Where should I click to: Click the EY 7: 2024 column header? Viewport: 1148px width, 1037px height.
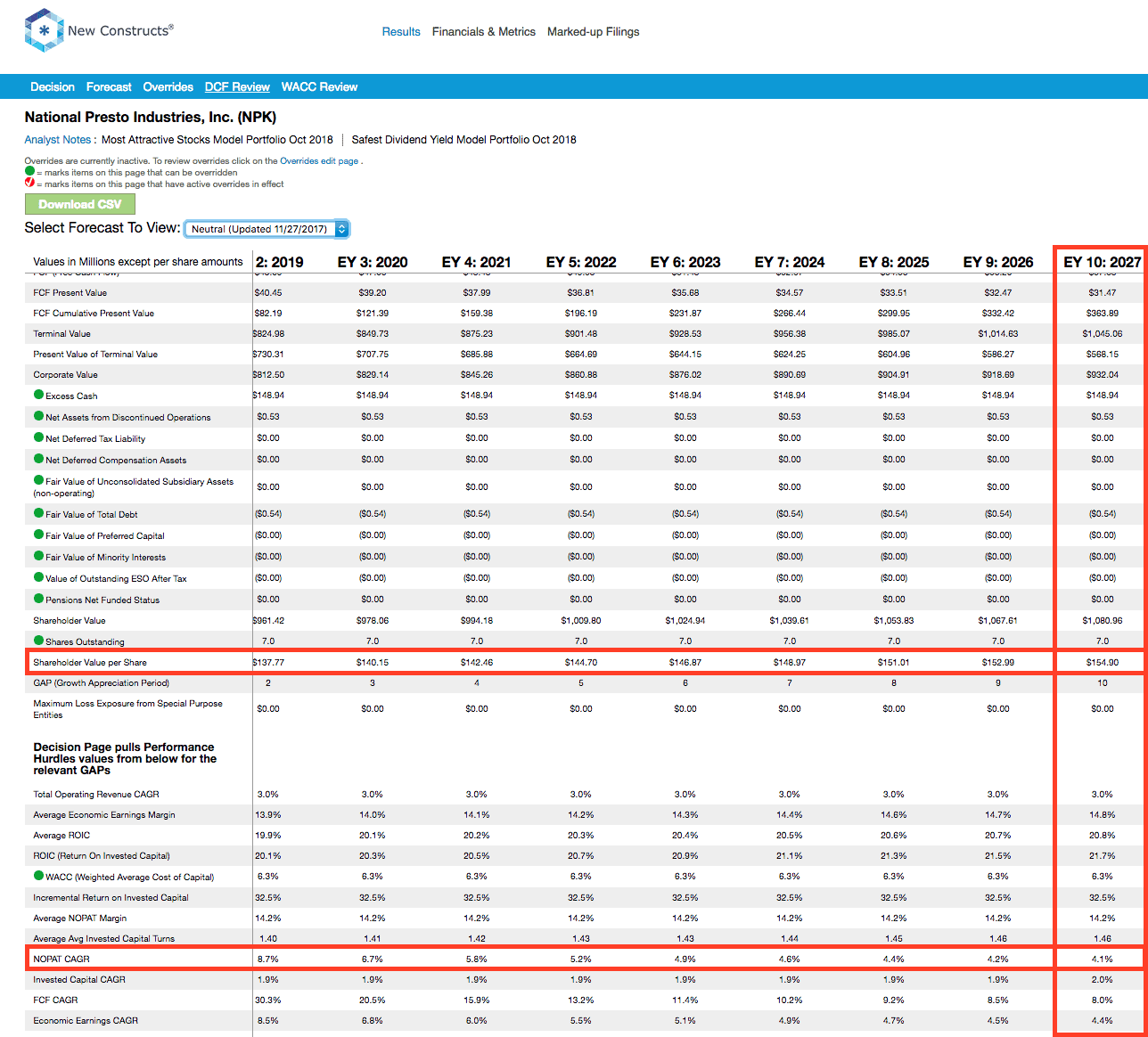pos(790,262)
